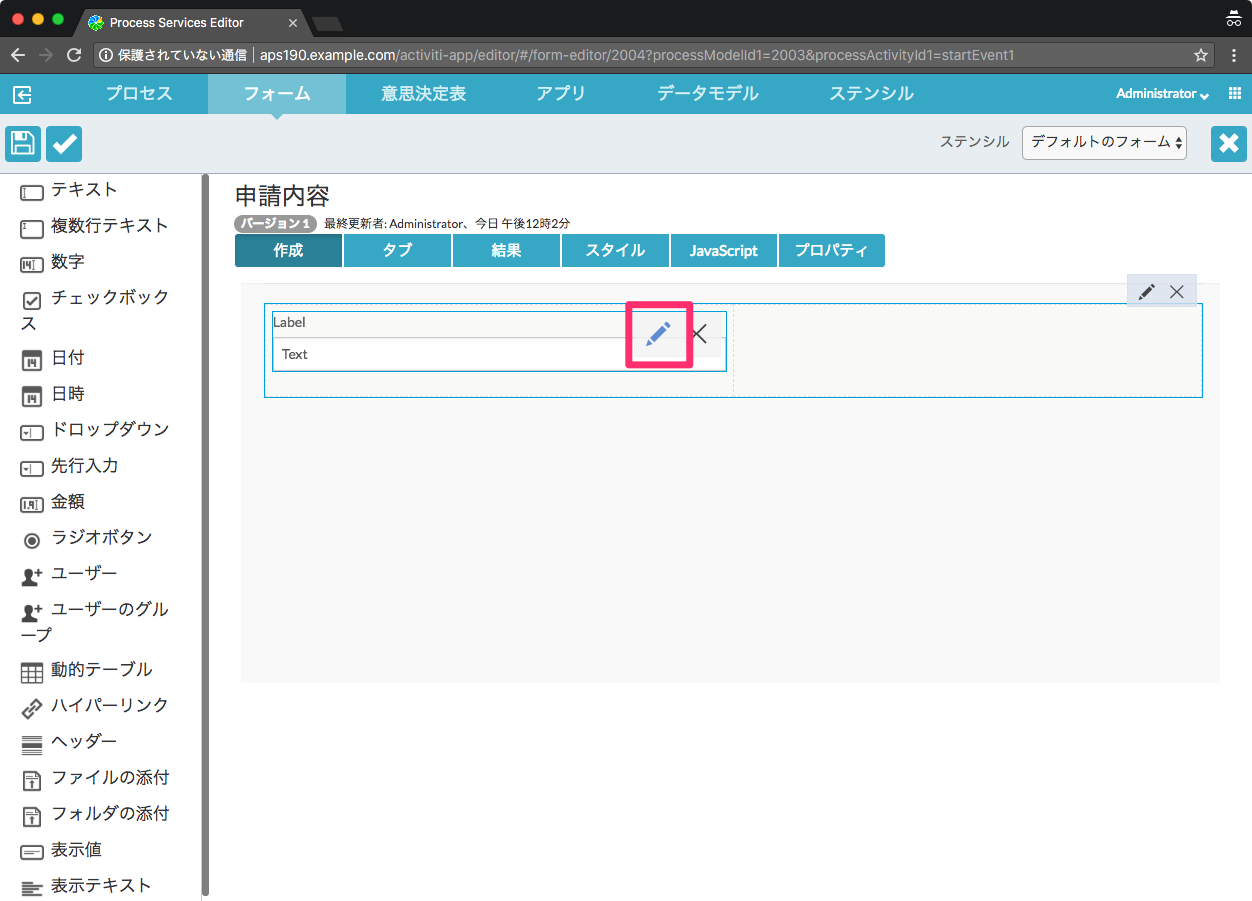Edit the container using top-right pencil icon

(1147, 291)
